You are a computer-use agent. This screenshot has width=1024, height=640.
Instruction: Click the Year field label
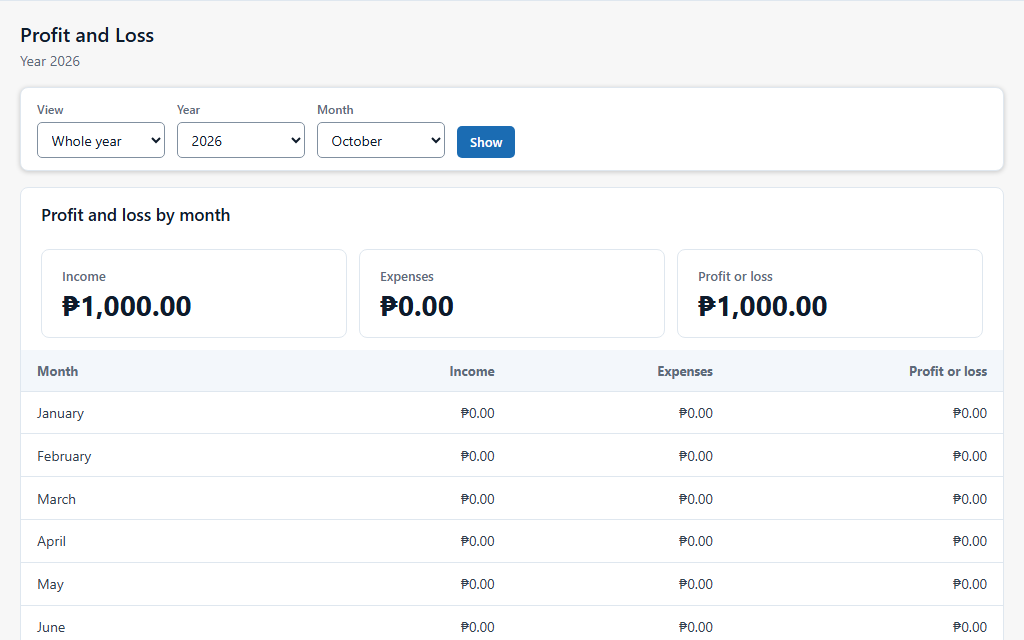point(188,110)
